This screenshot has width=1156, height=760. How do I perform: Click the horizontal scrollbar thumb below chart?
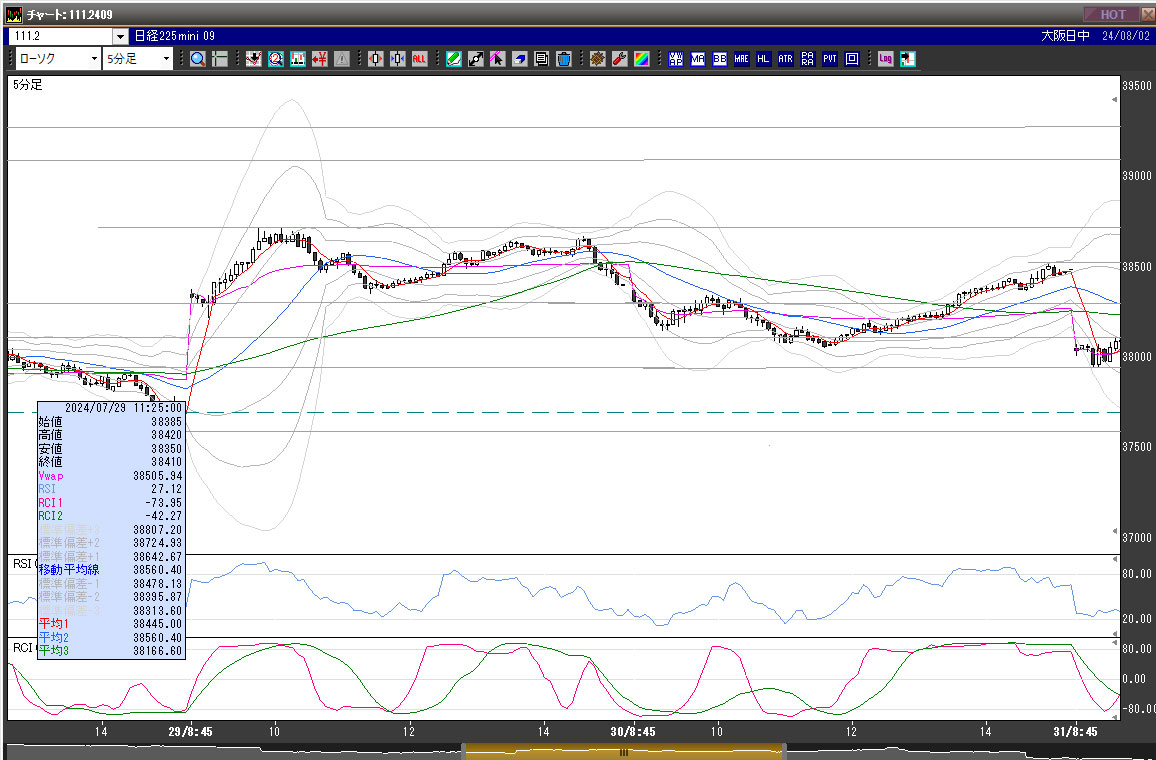624,752
